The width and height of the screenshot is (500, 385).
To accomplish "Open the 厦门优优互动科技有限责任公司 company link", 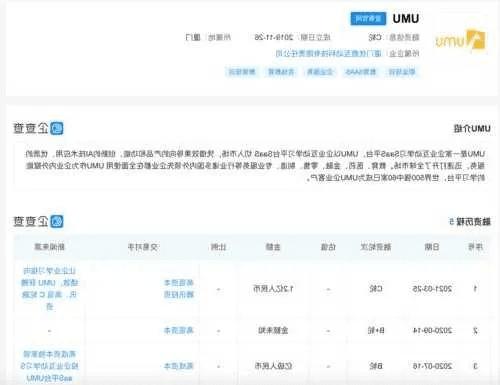I will point(328,53).
